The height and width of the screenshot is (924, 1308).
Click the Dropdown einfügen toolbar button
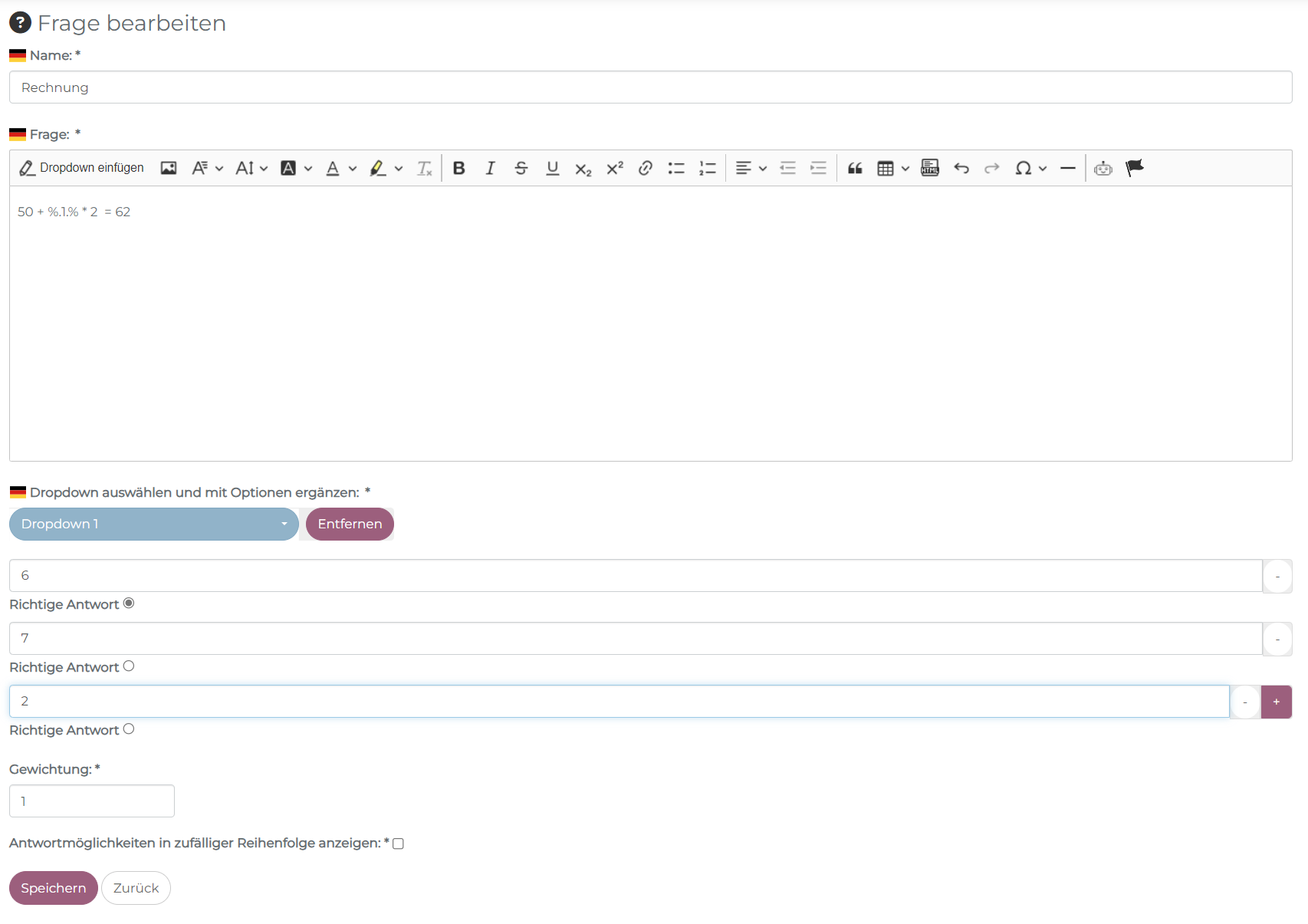[81, 168]
